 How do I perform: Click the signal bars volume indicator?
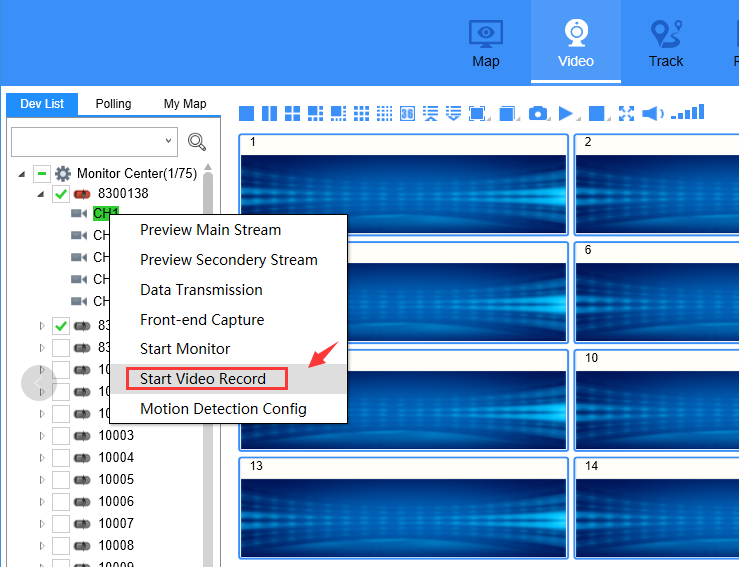(x=688, y=112)
